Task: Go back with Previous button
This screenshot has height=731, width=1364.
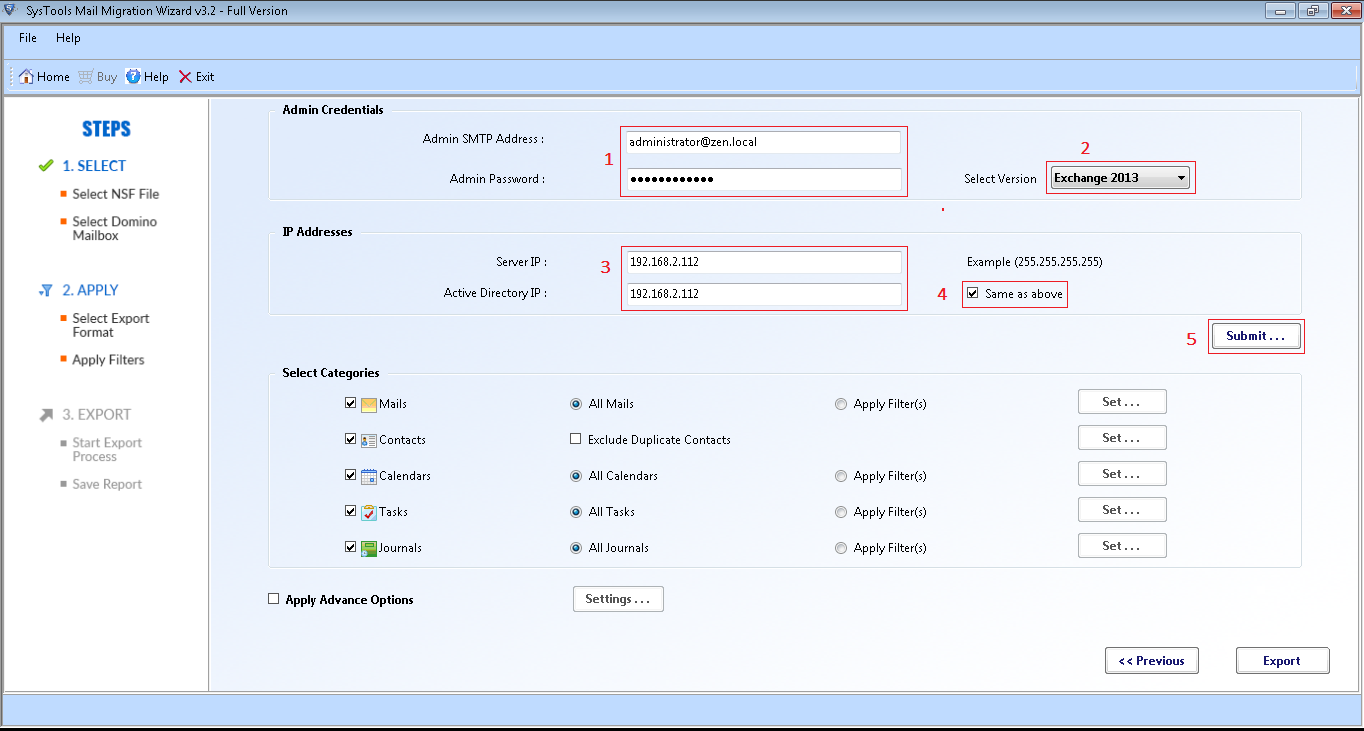Action: (1152, 661)
